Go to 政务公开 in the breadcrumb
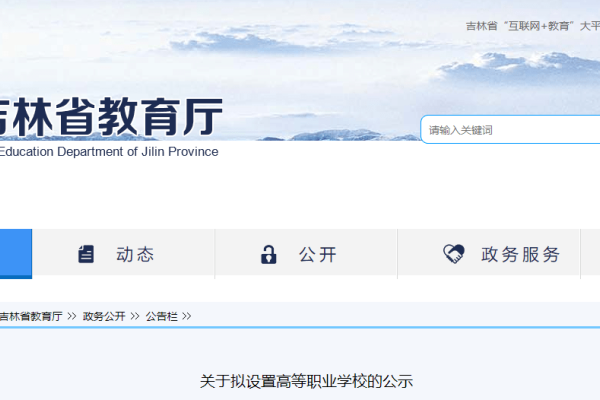 (104, 316)
